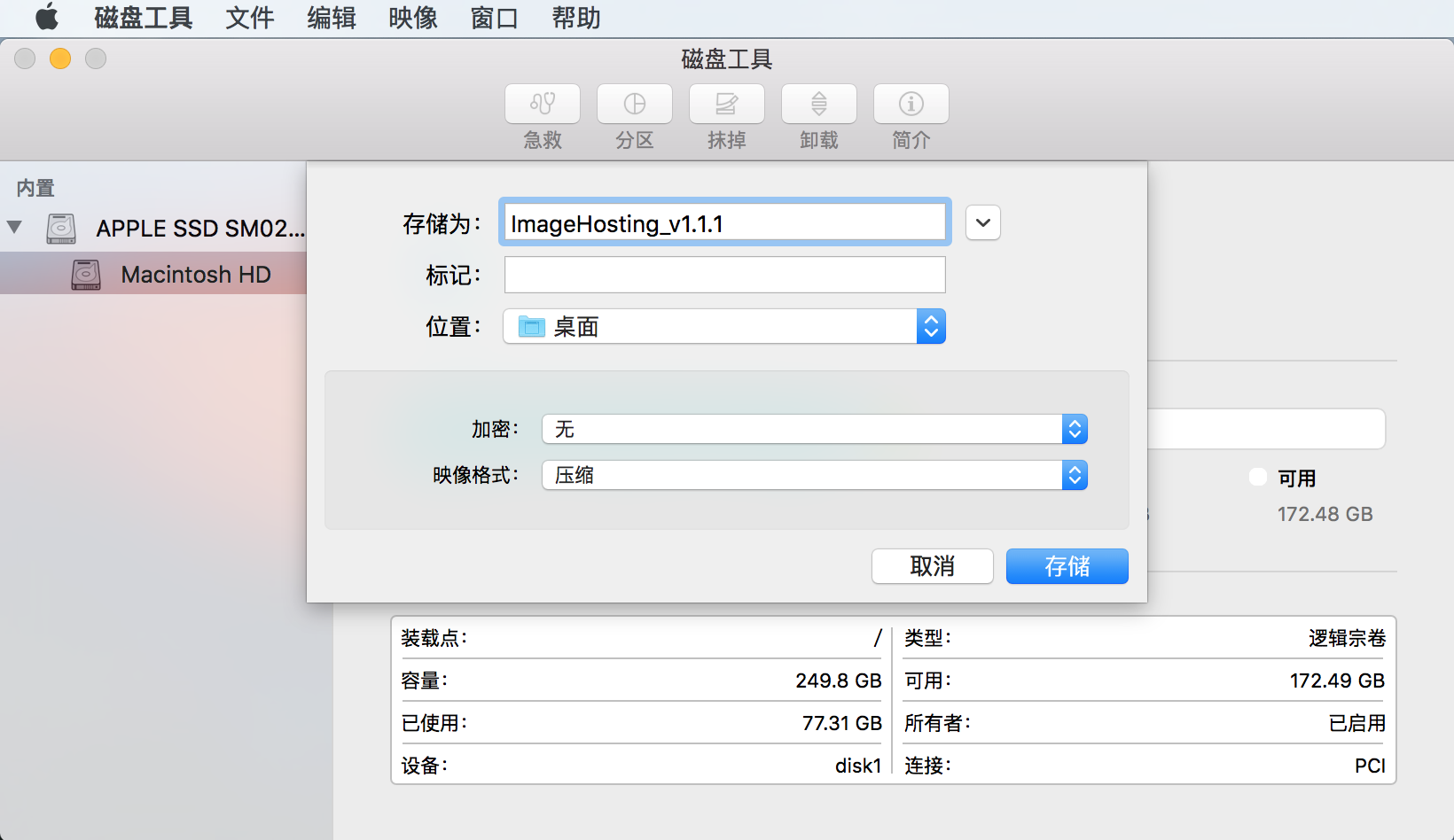Click the 77.31 GB used value
The image size is (1454, 840).
click(x=842, y=723)
